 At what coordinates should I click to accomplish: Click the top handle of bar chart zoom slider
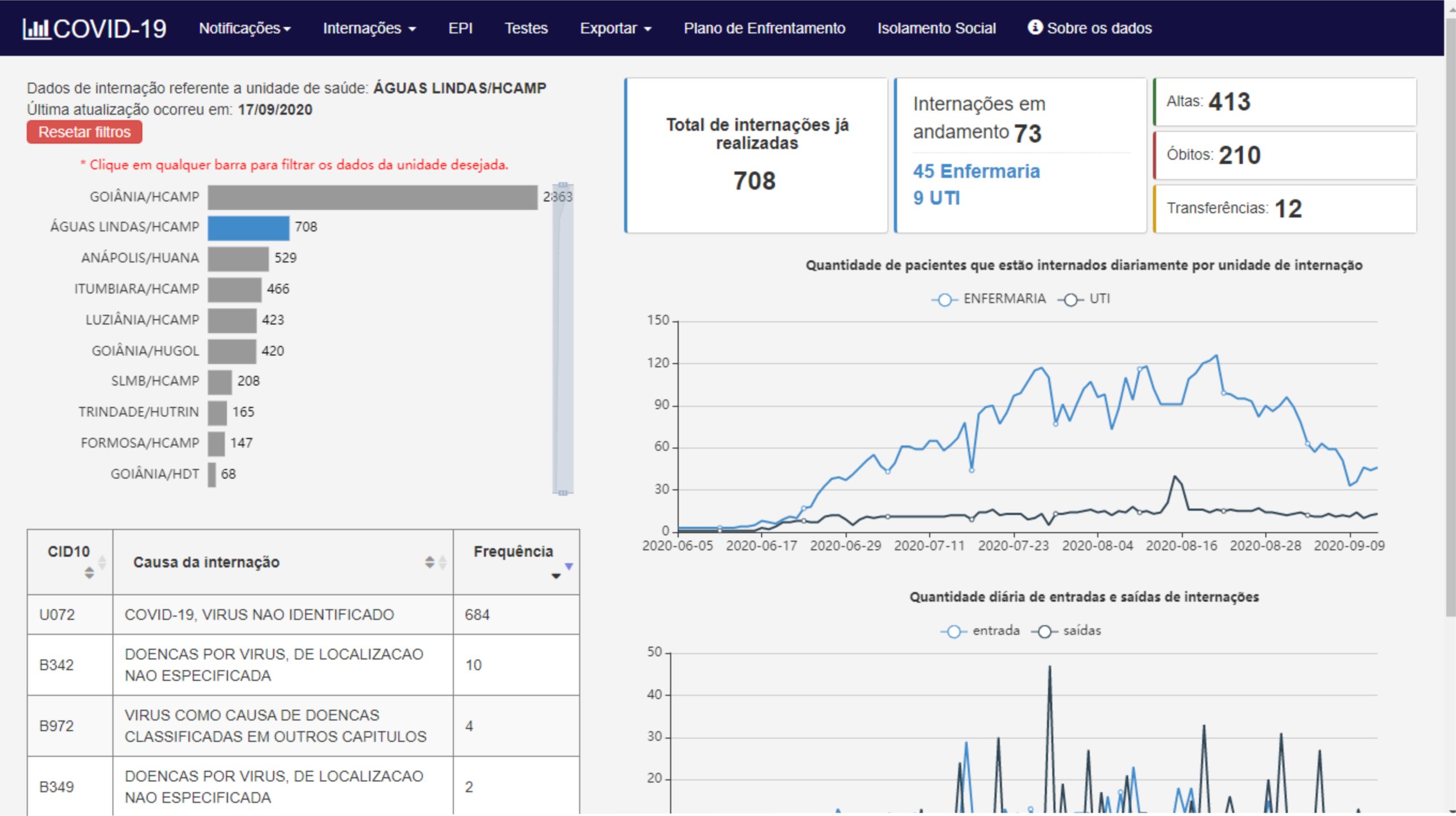(562, 185)
